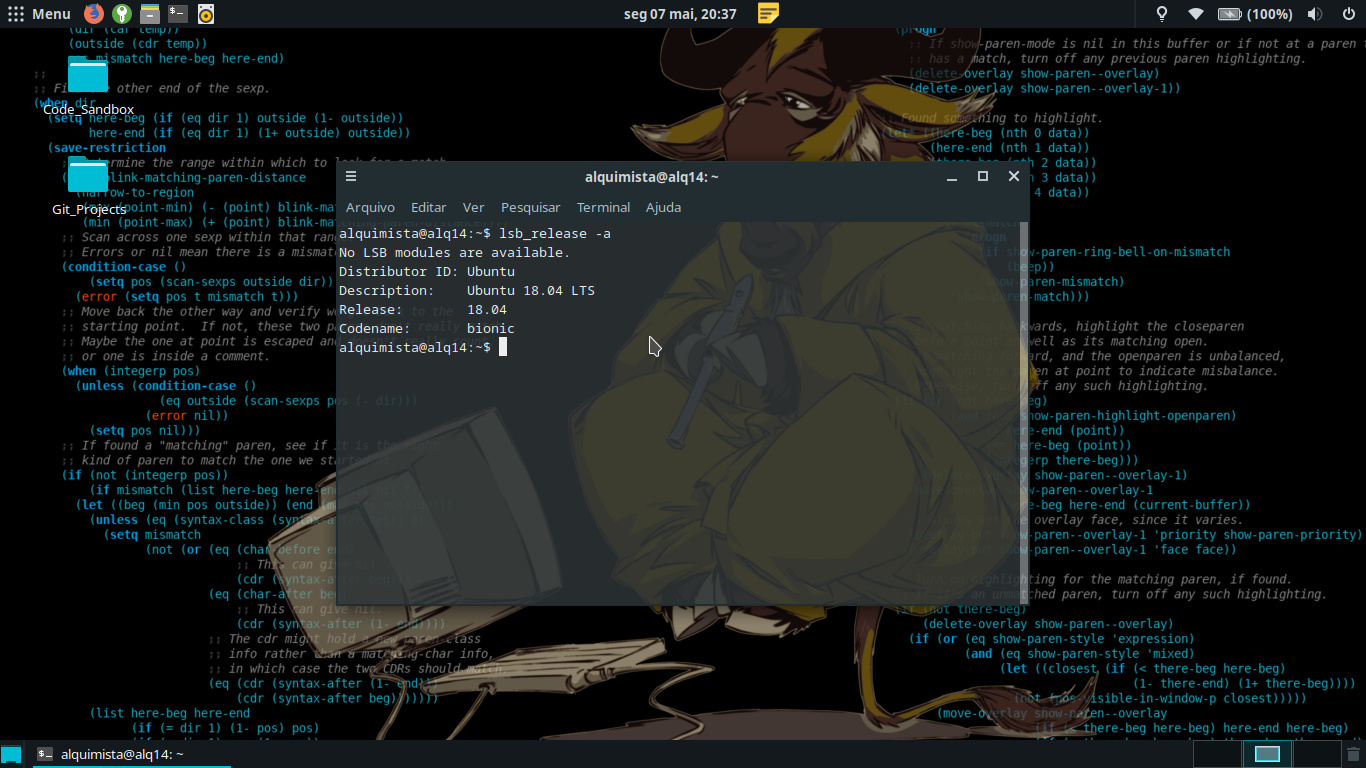Open the terminal window's hamburger menu
Image resolution: width=1366 pixels, height=768 pixels.
pyautogui.click(x=351, y=176)
